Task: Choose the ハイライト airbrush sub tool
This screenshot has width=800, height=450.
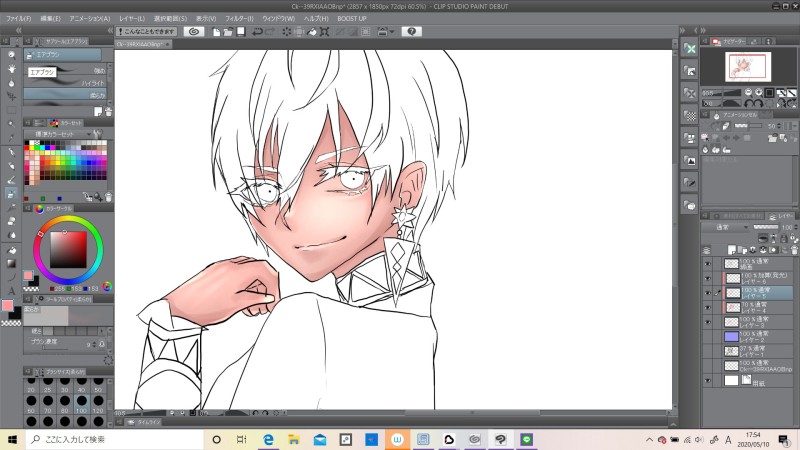Action: pyautogui.click(x=65, y=83)
